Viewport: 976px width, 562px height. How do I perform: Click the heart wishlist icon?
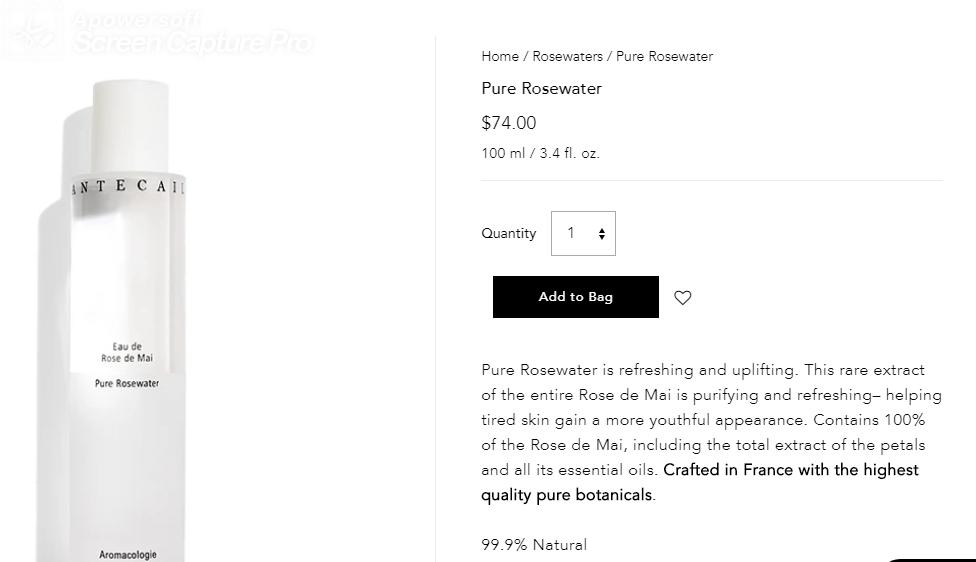pos(683,298)
